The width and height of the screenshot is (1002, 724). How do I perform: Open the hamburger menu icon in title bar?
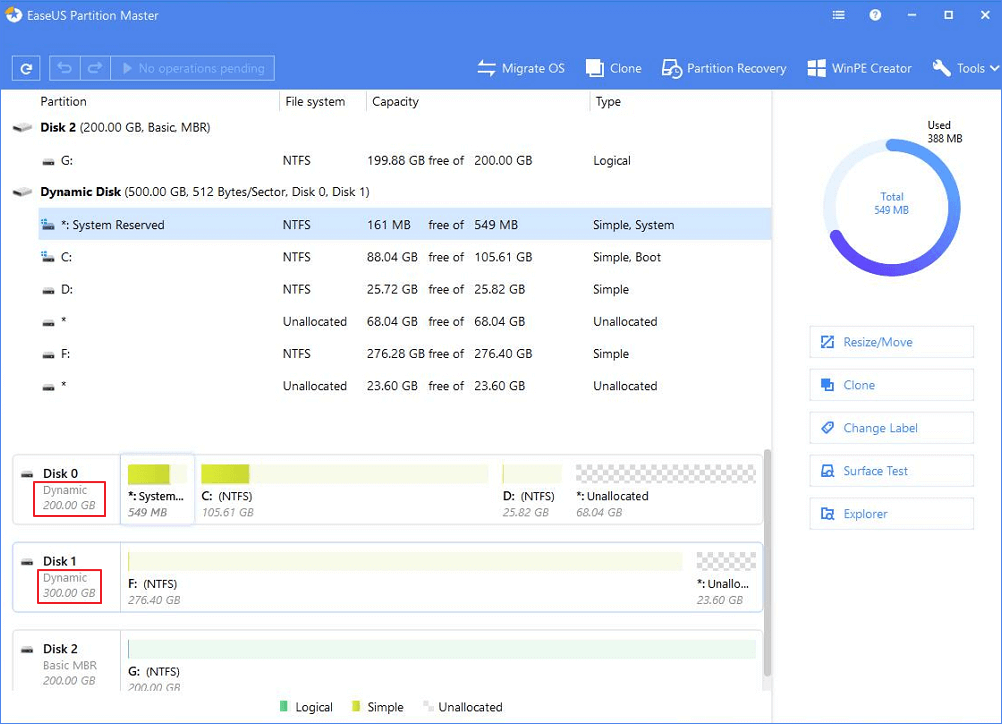(838, 15)
